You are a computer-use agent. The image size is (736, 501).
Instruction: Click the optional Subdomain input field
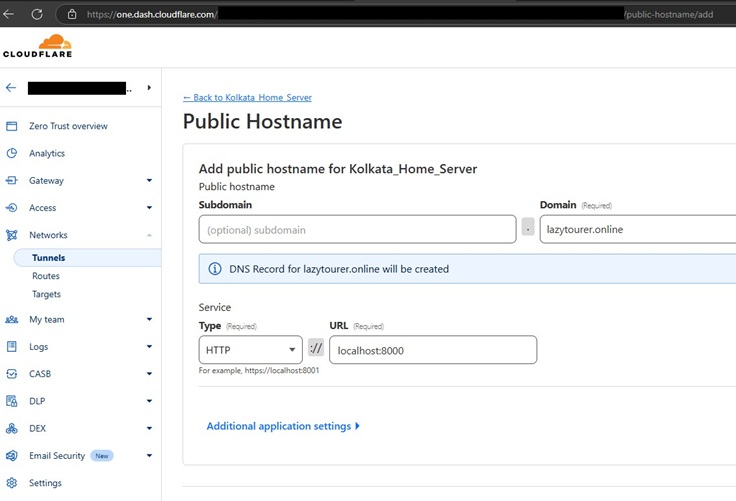[357, 229]
